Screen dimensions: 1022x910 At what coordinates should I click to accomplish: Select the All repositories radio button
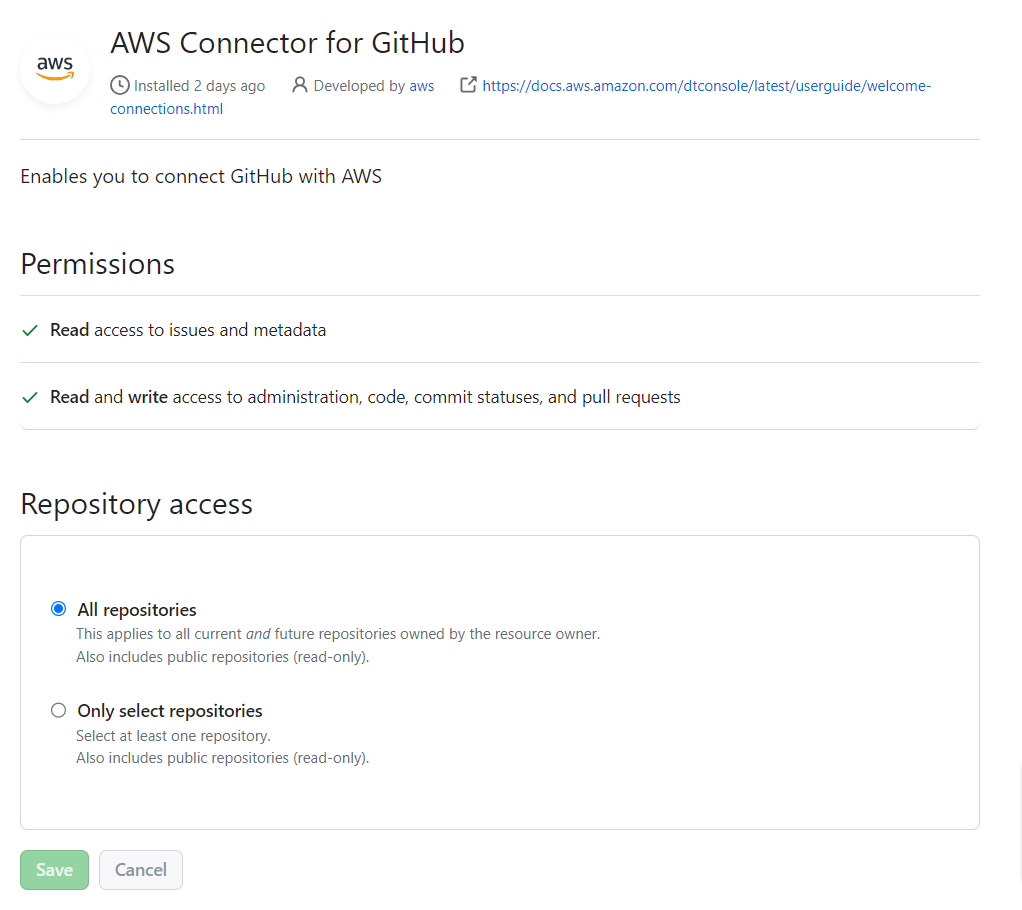pyautogui.click(x=59, y=609)
